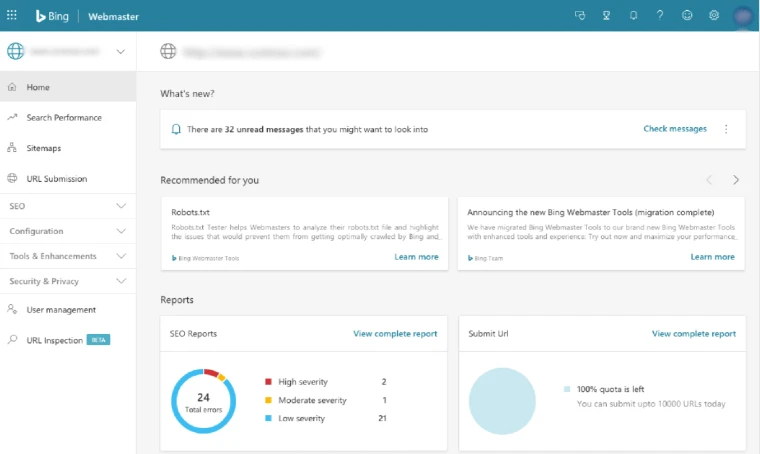The image size is (760, 454).
Task: Click the 32 unread messages text
Action: pos(264,129)
